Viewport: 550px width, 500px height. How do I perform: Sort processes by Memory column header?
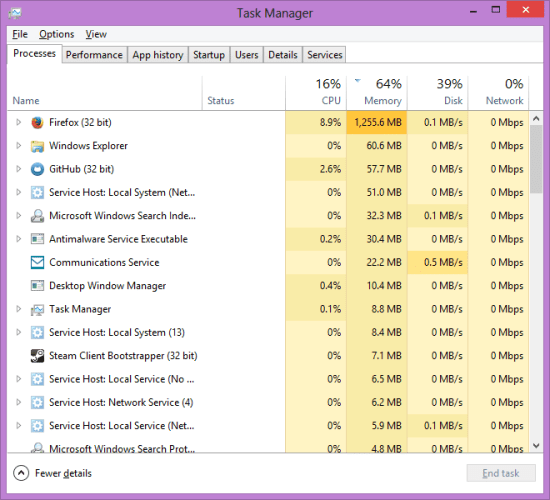(377, 93)
